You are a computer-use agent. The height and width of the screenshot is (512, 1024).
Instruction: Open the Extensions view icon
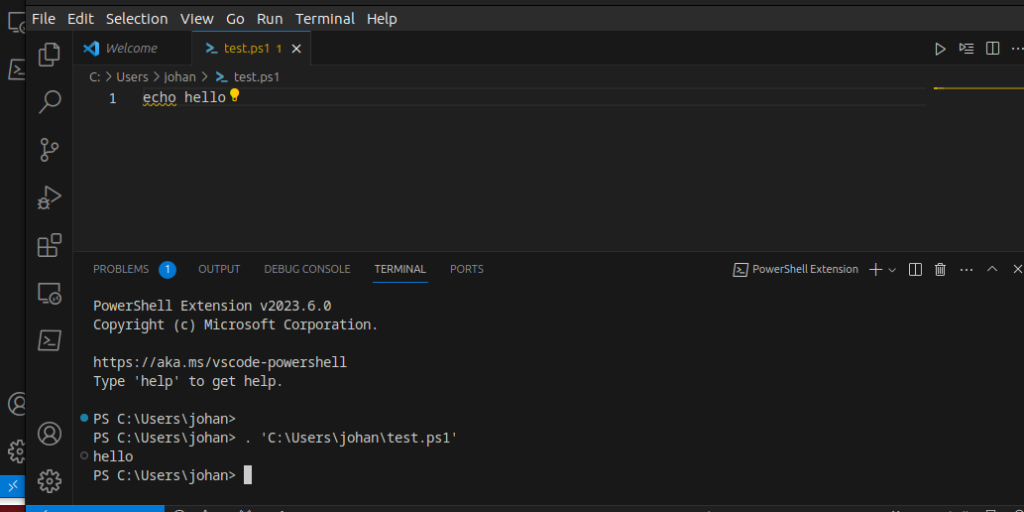tap(50, 246)
